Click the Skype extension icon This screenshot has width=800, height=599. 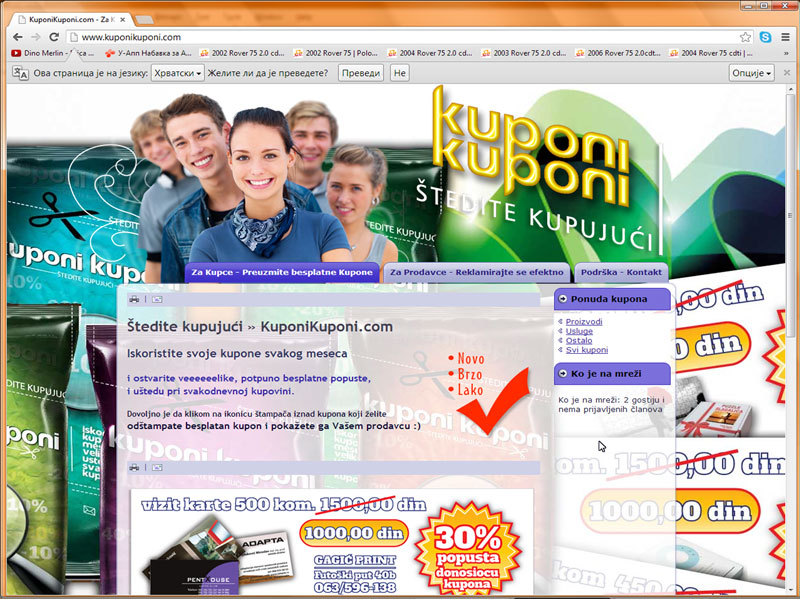[x=765, y=37]
